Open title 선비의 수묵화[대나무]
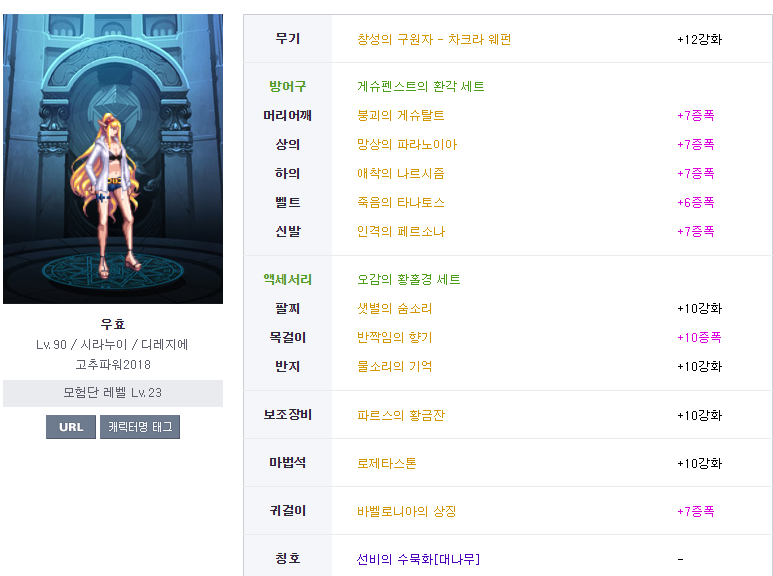 coord(418,559)
